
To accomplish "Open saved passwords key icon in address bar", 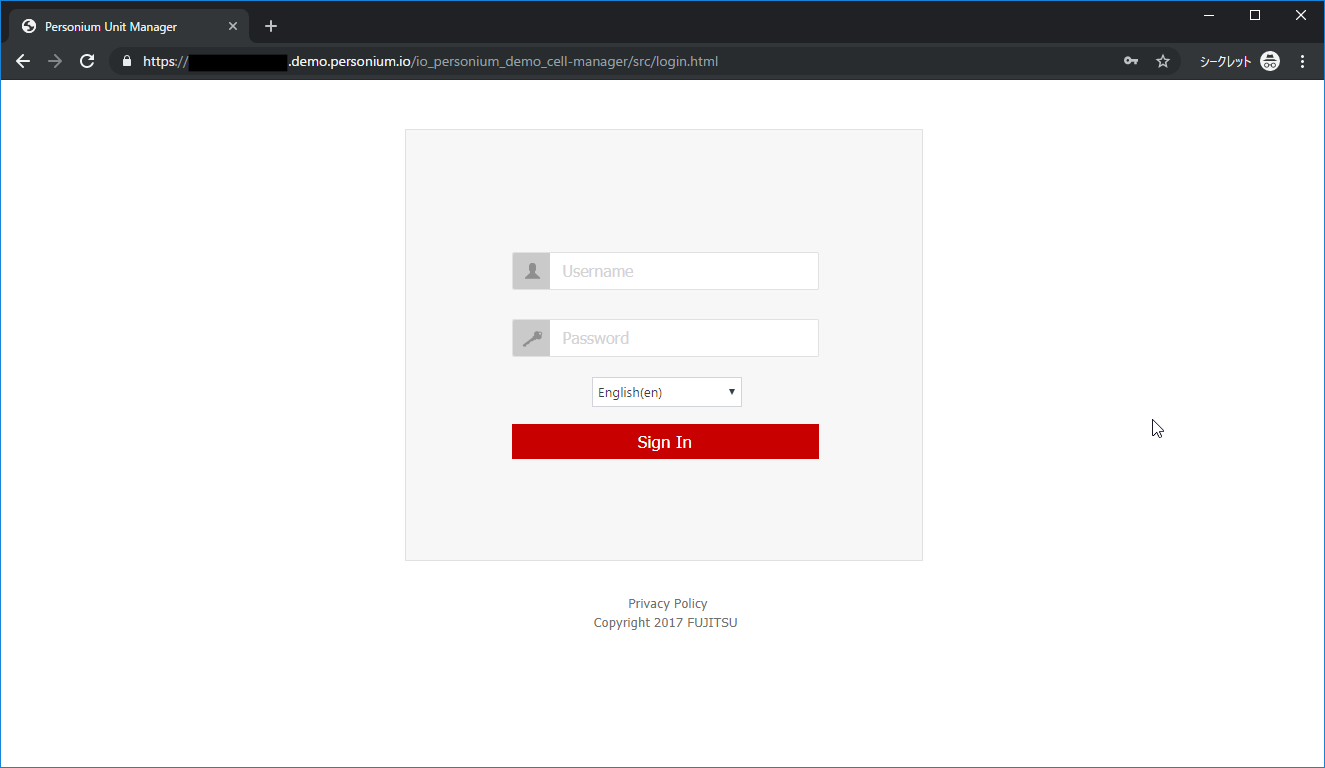I will (1131, 61).
